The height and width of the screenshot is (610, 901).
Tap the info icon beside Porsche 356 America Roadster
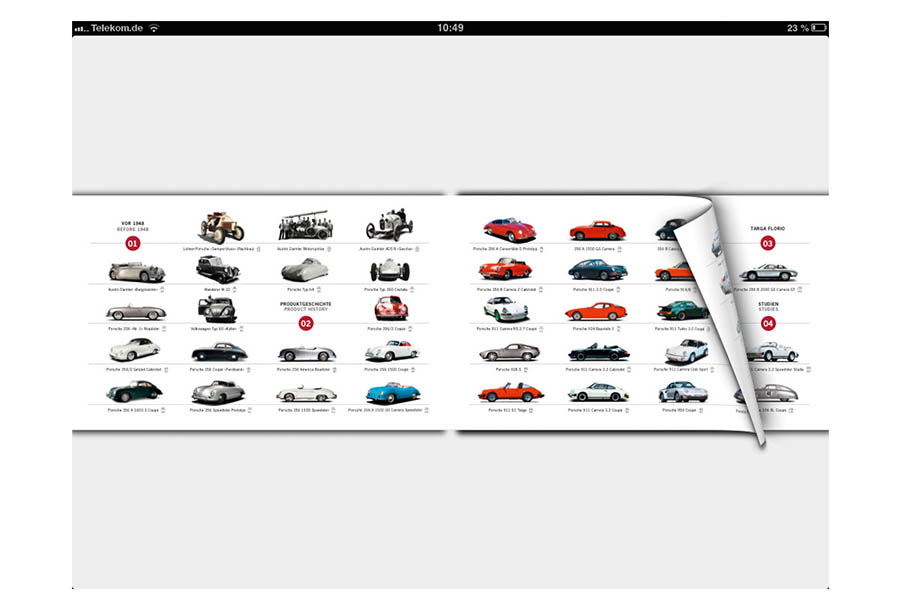click(334, 370)
